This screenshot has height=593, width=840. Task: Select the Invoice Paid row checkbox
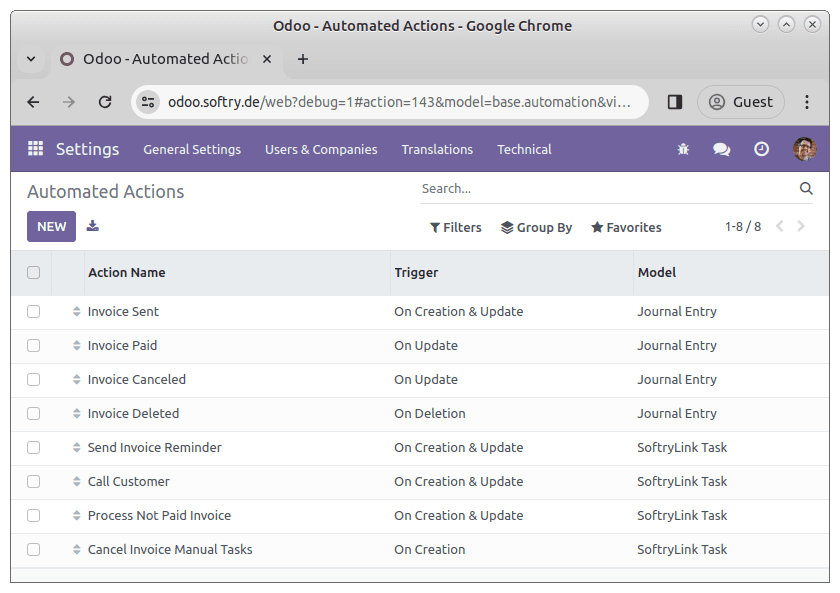point(33,346)
